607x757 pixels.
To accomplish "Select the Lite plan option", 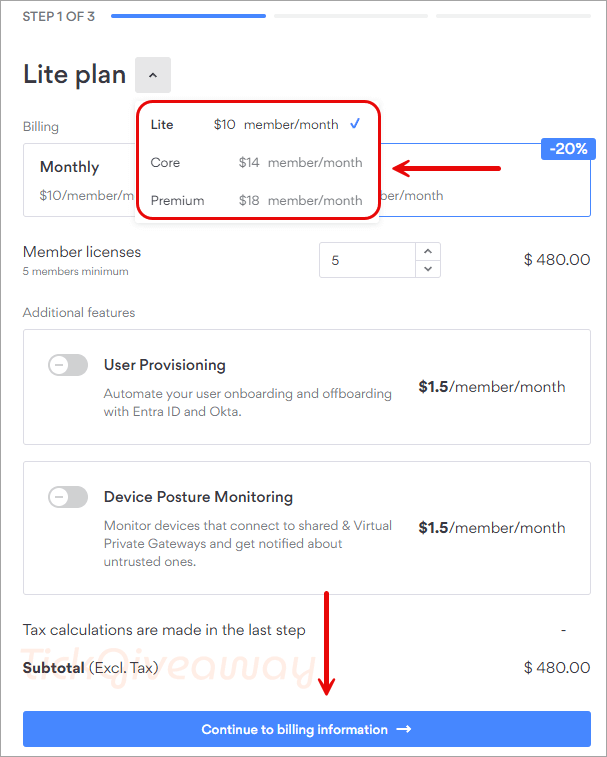I will click(256, 125).
